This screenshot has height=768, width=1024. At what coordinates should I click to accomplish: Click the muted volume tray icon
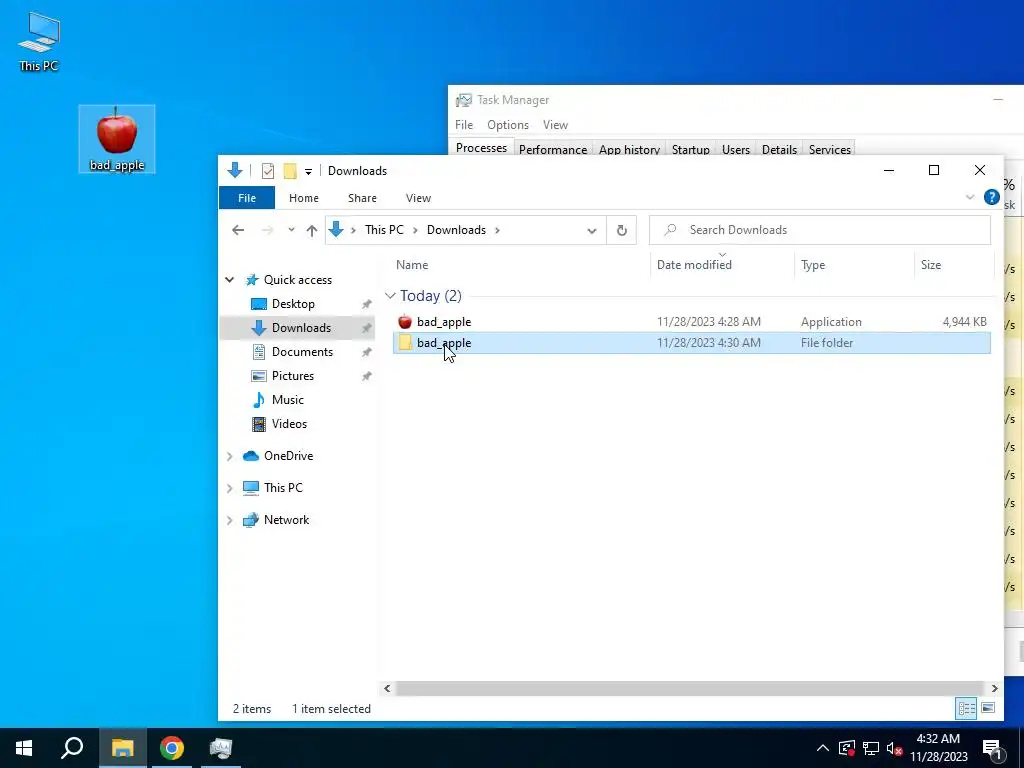tap(895, 748)
